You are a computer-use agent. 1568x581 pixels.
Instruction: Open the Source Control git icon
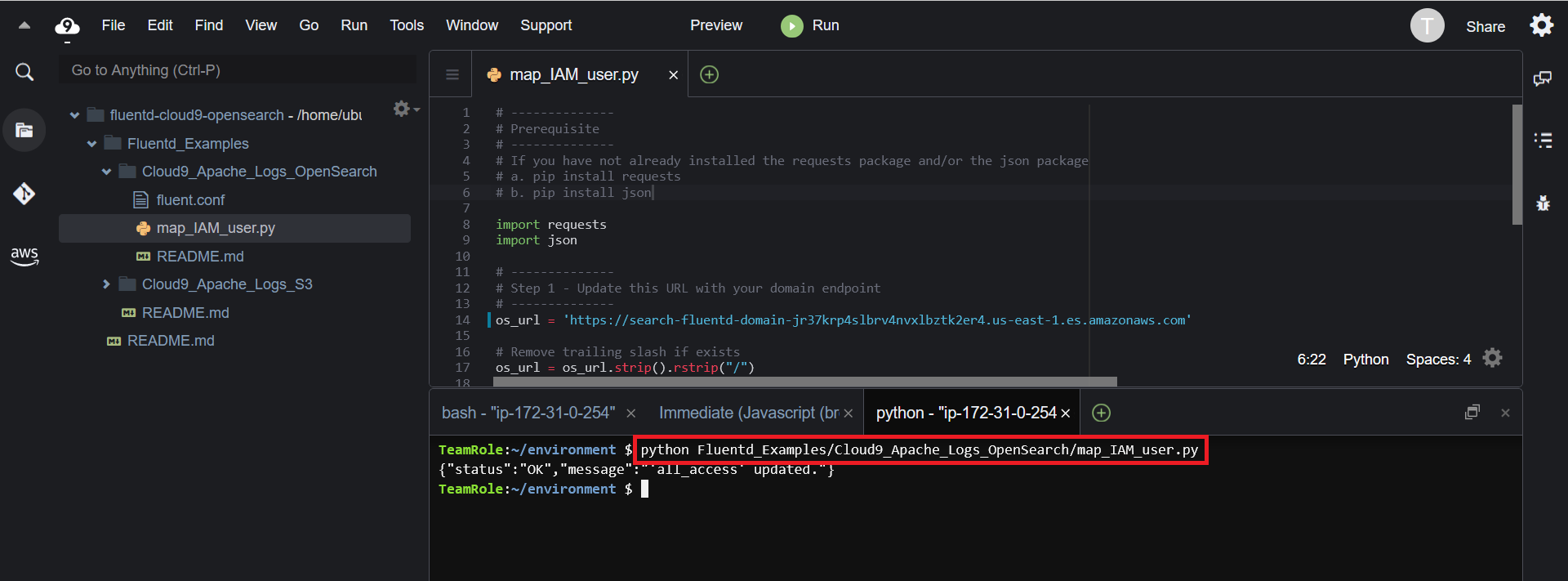(x=24, y=194)
